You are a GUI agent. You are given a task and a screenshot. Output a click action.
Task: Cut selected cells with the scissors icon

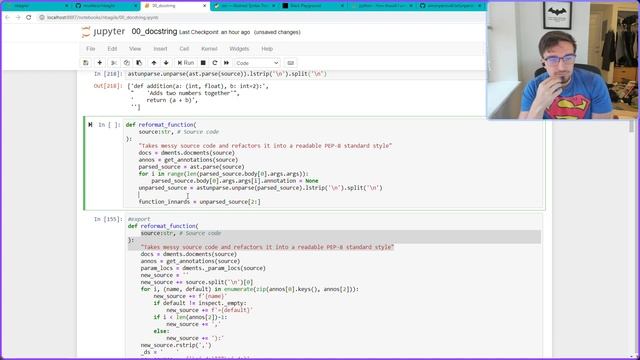point(114,63)
